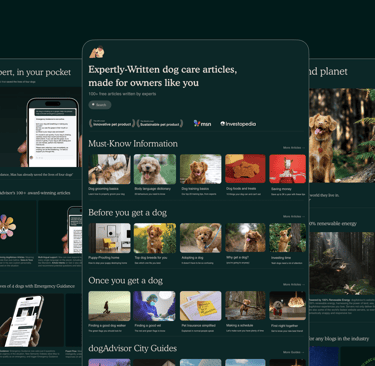Click the award-winning articles text in left panel
Image resolution: width=375 pixels, height=366 pixels.
pyautogui.click(x=35, y=193)
